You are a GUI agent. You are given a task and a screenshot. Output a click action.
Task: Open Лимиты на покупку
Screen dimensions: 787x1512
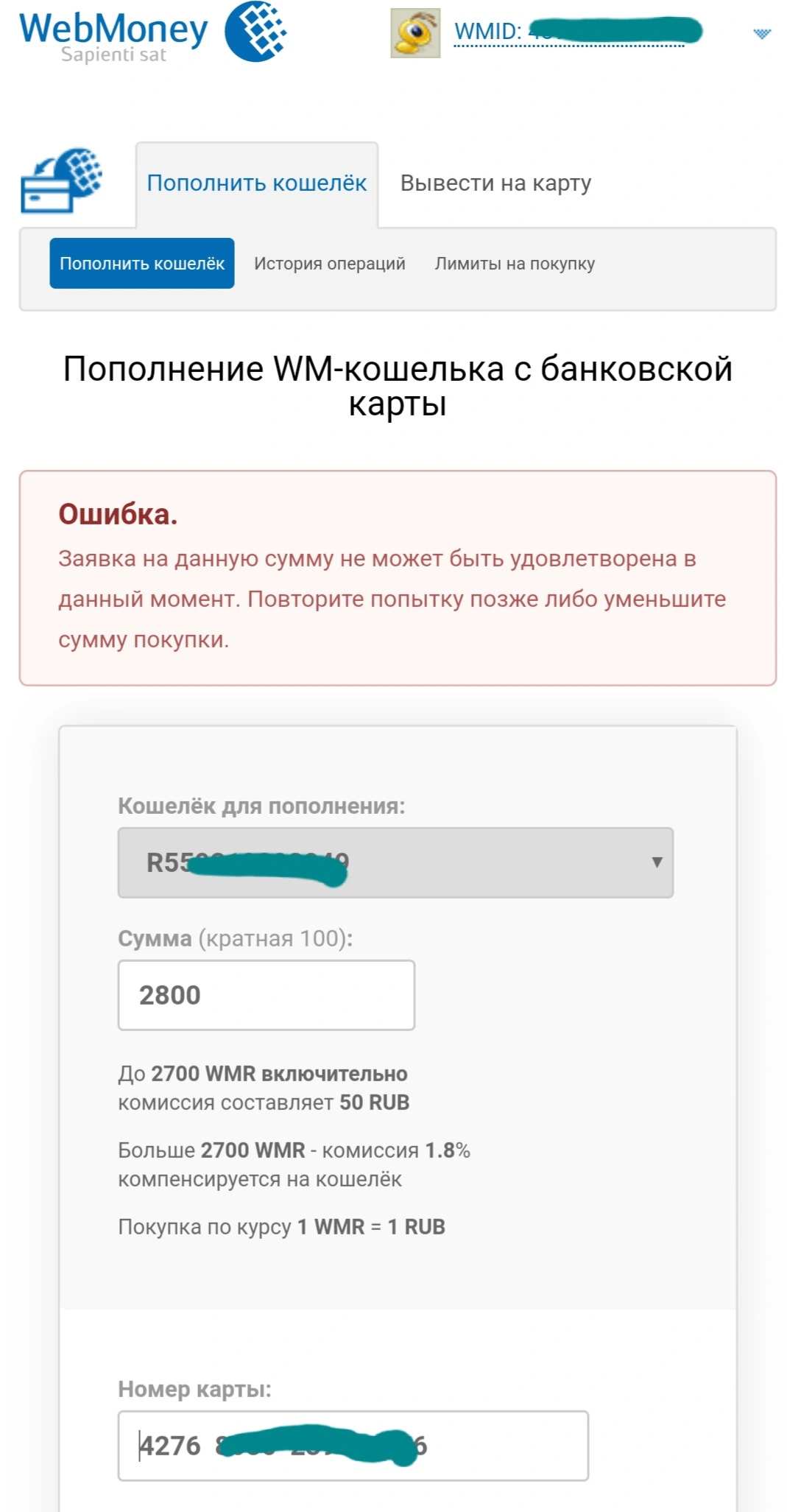515,264
